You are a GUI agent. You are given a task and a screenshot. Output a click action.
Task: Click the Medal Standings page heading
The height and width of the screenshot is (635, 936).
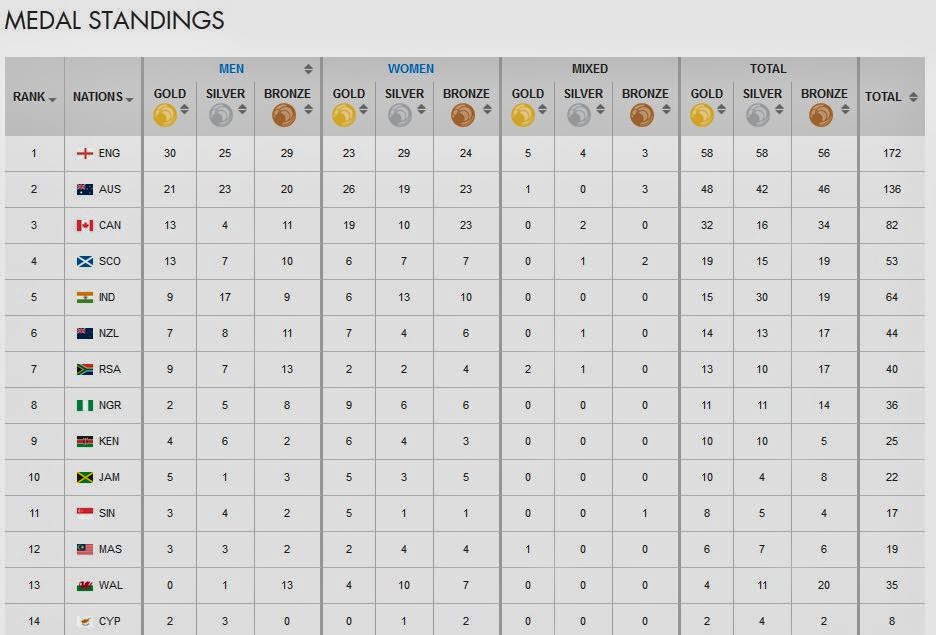115,20
